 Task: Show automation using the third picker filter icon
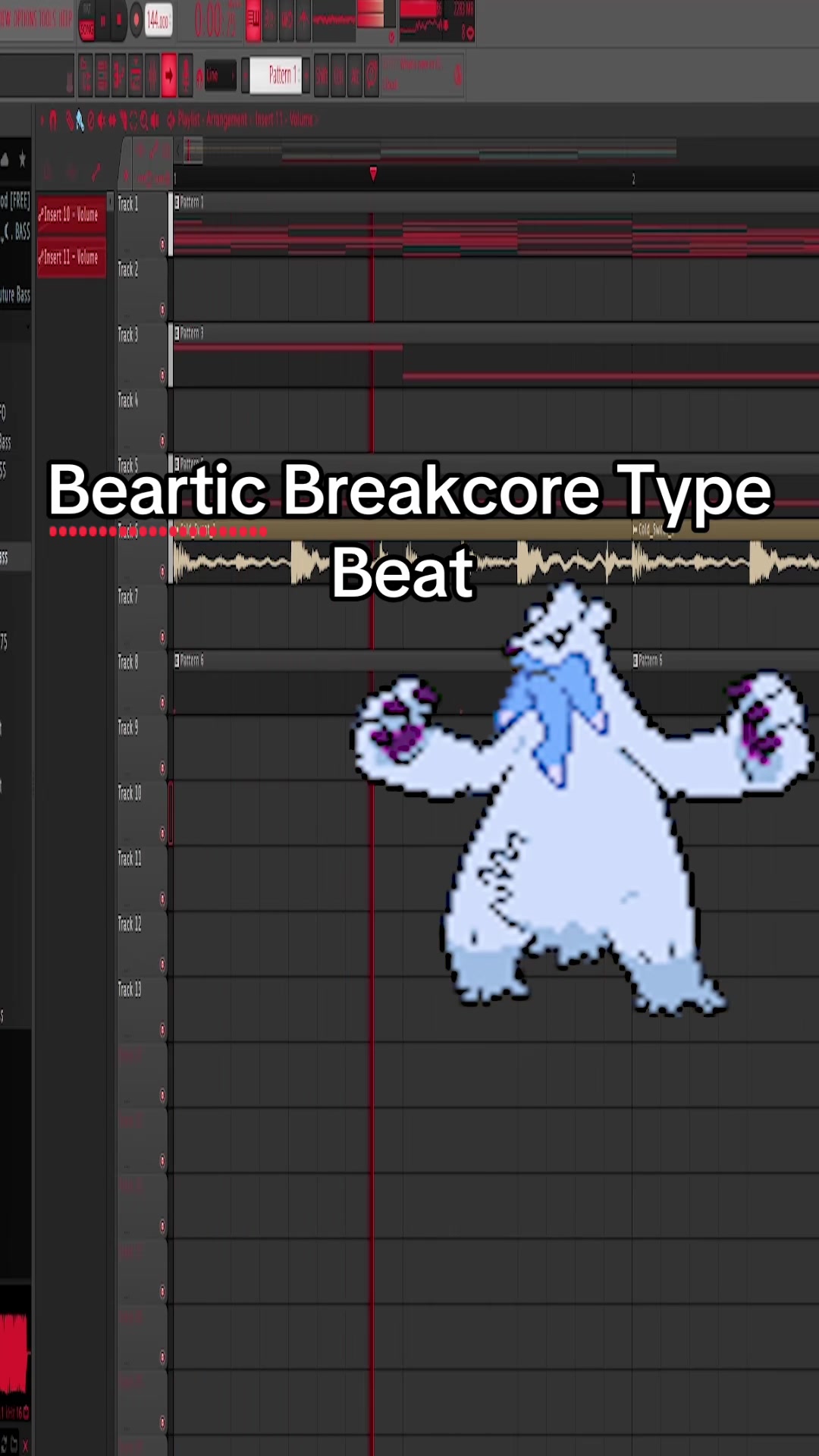tap(96, 174)
